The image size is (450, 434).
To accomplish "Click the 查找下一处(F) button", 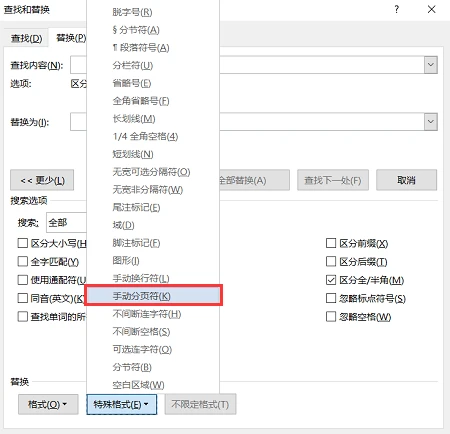I will point(333,180).
